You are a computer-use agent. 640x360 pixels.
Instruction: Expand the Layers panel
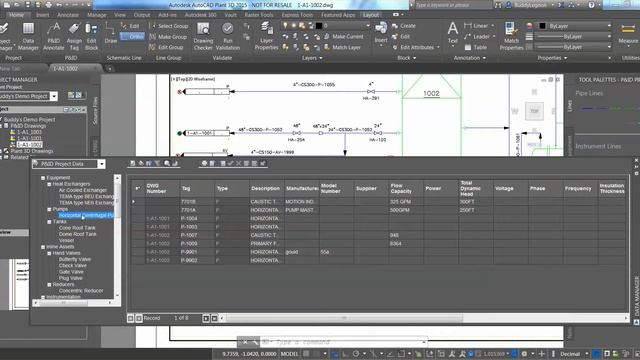312,58
